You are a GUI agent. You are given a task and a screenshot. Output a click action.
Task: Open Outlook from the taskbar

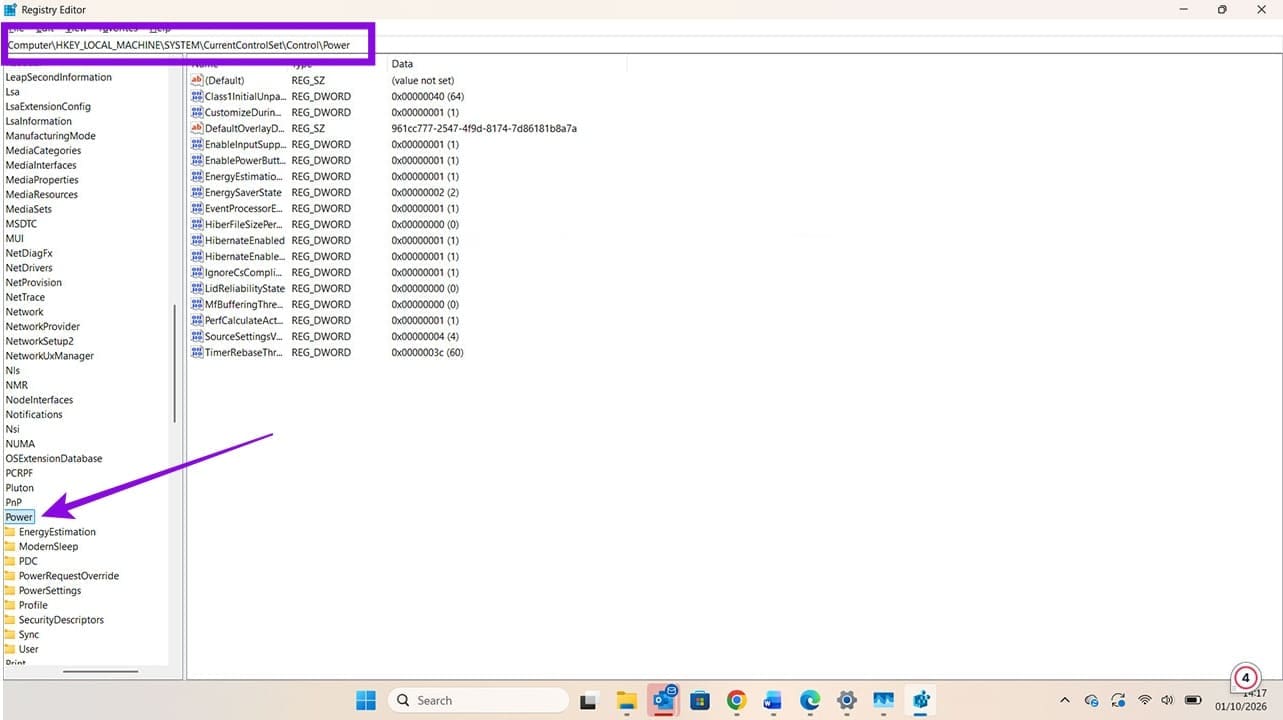click(663, 700)
